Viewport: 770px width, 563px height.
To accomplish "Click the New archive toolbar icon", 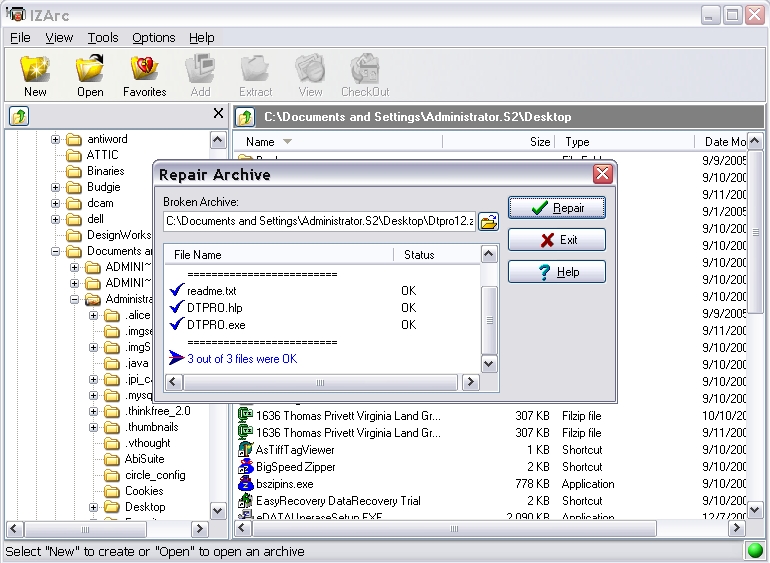I will tap(35, 69).
